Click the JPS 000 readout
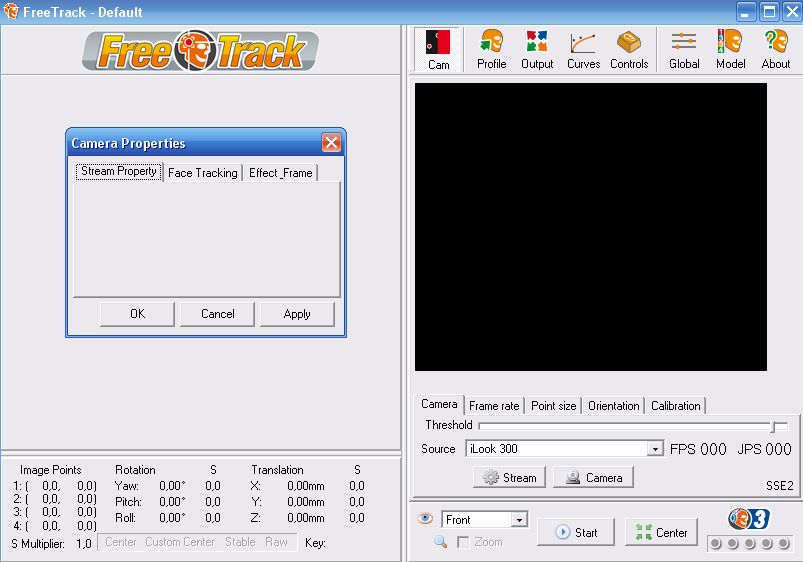The height and width of the screenshot is (562, 803). pyautogui.click(x=764, y=449)
